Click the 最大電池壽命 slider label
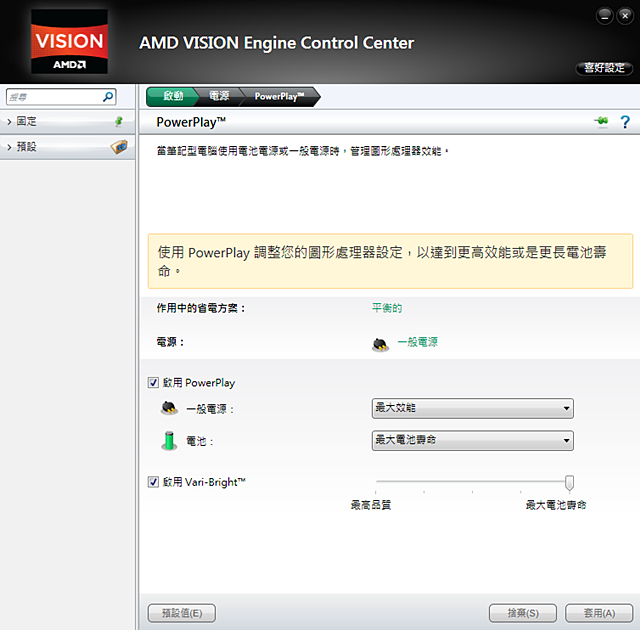Screen dimensions: 640x630 pyautogui.click(x=556, y=505)
